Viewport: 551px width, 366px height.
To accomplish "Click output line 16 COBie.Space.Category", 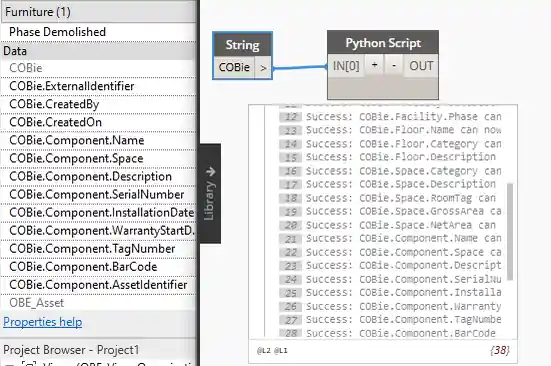I will [403, 171].
